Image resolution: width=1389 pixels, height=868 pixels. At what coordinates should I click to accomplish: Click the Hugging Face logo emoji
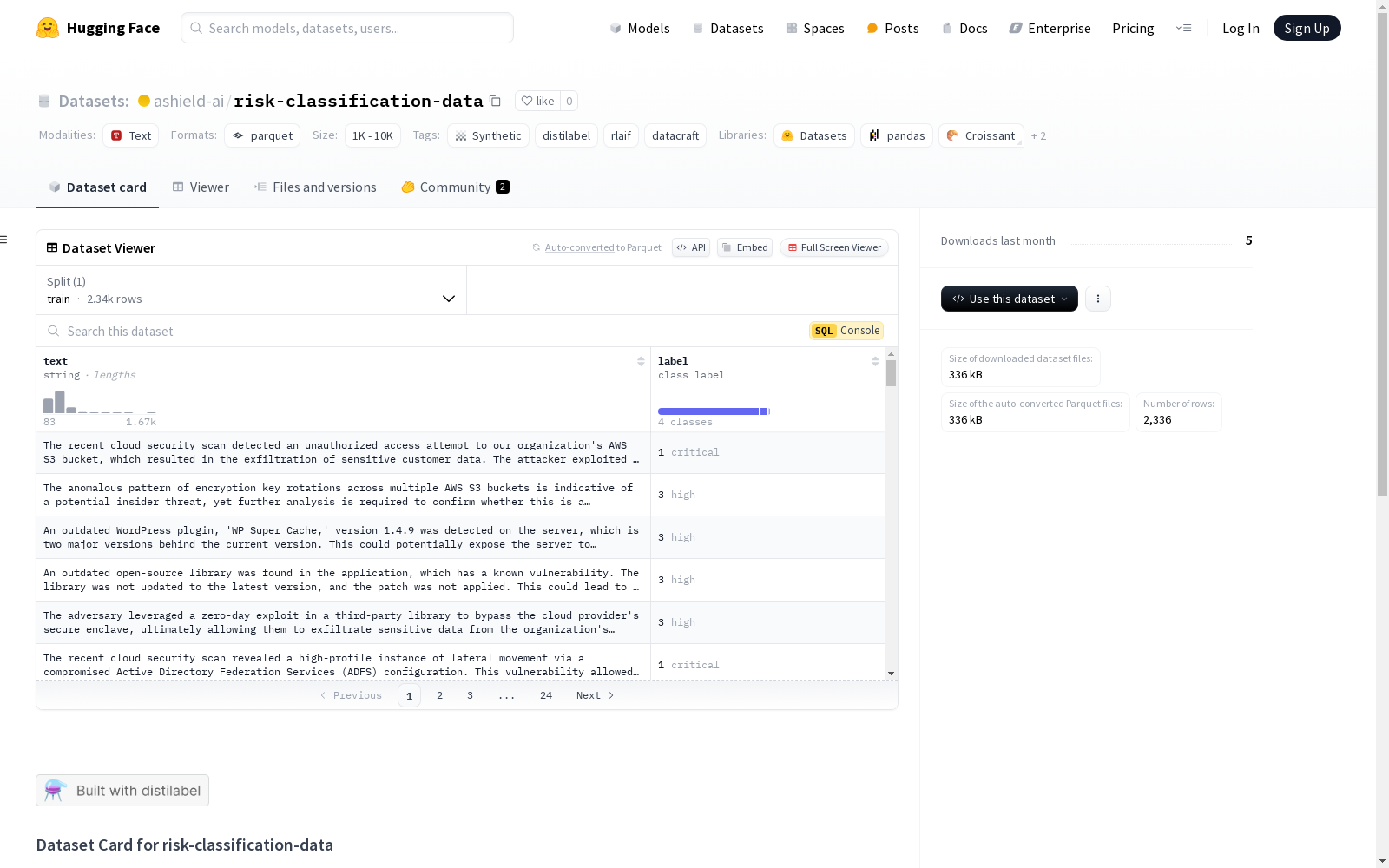pos(48,28)
